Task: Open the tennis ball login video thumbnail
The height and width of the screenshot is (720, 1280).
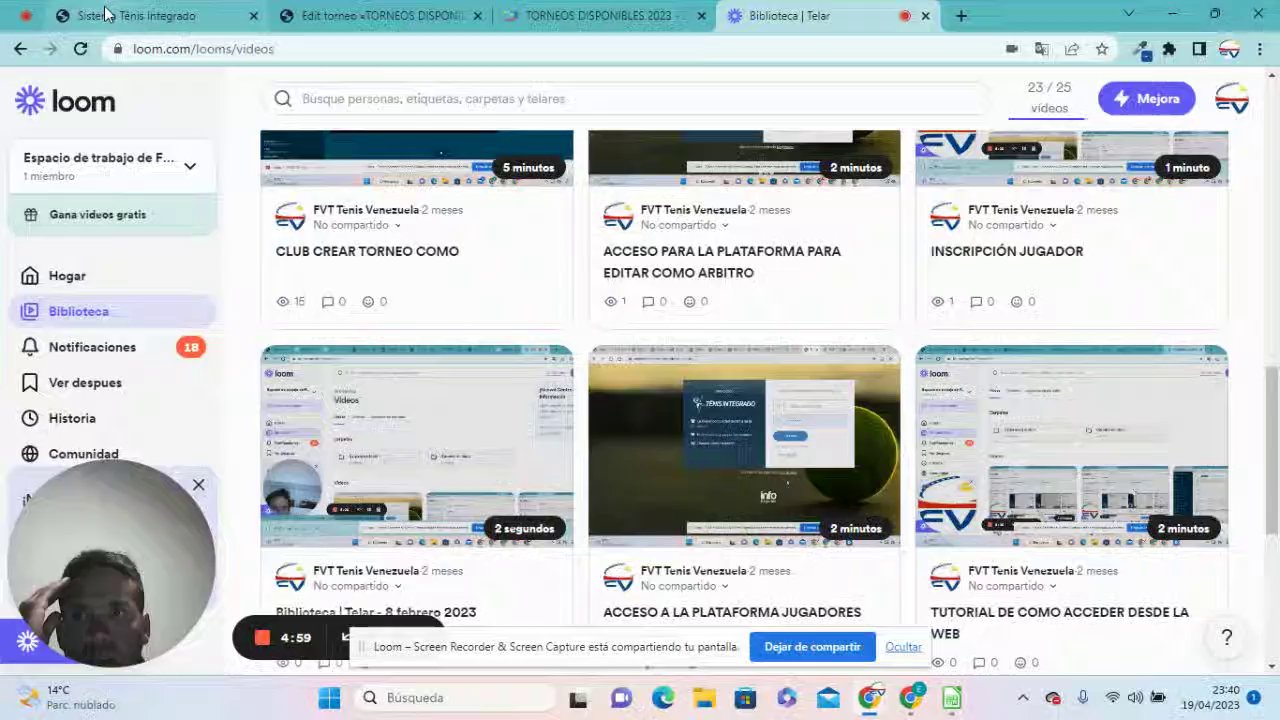Action: click(x=744, y=447)
